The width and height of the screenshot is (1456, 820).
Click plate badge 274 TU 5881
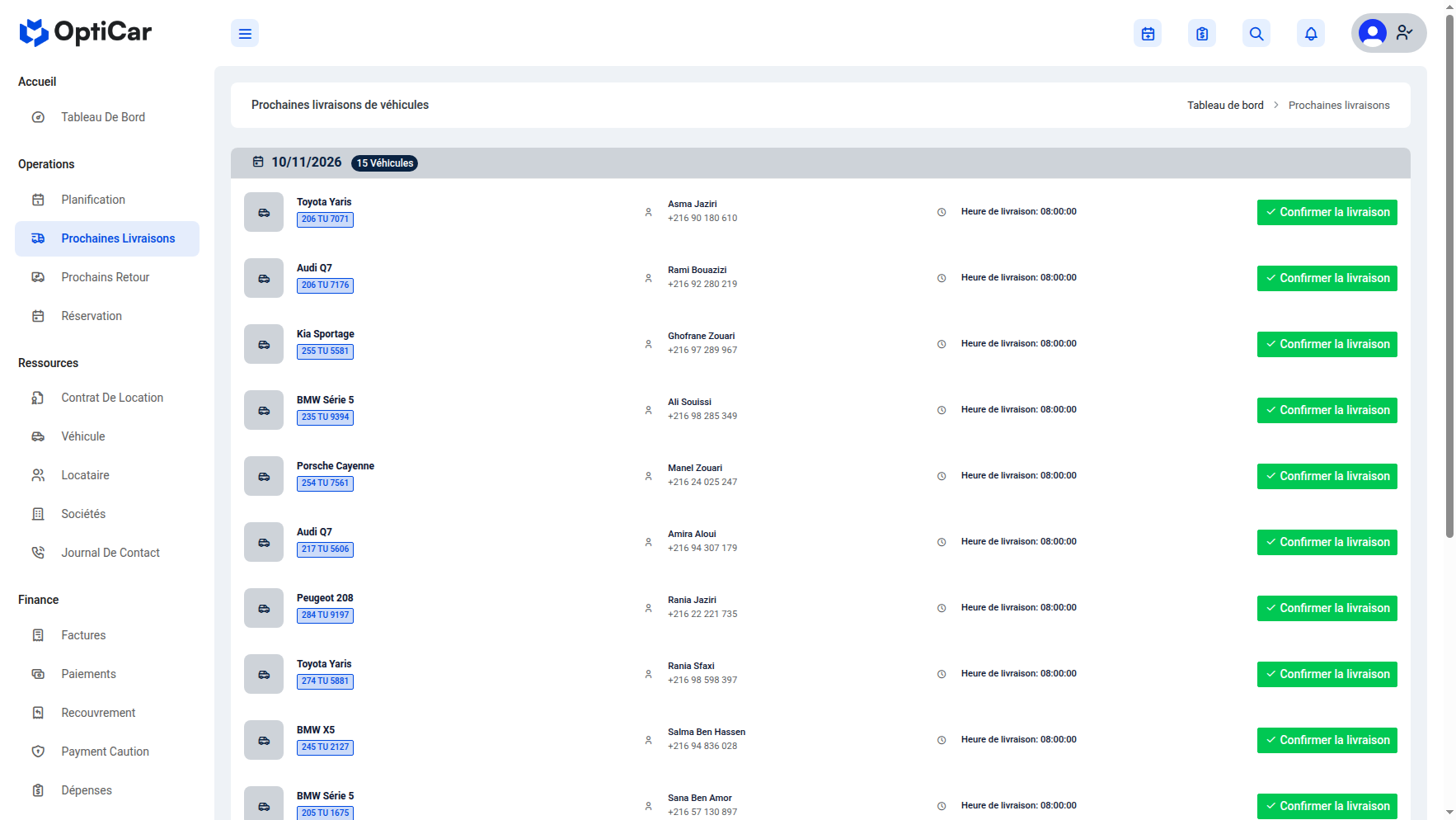coord(325,681)
